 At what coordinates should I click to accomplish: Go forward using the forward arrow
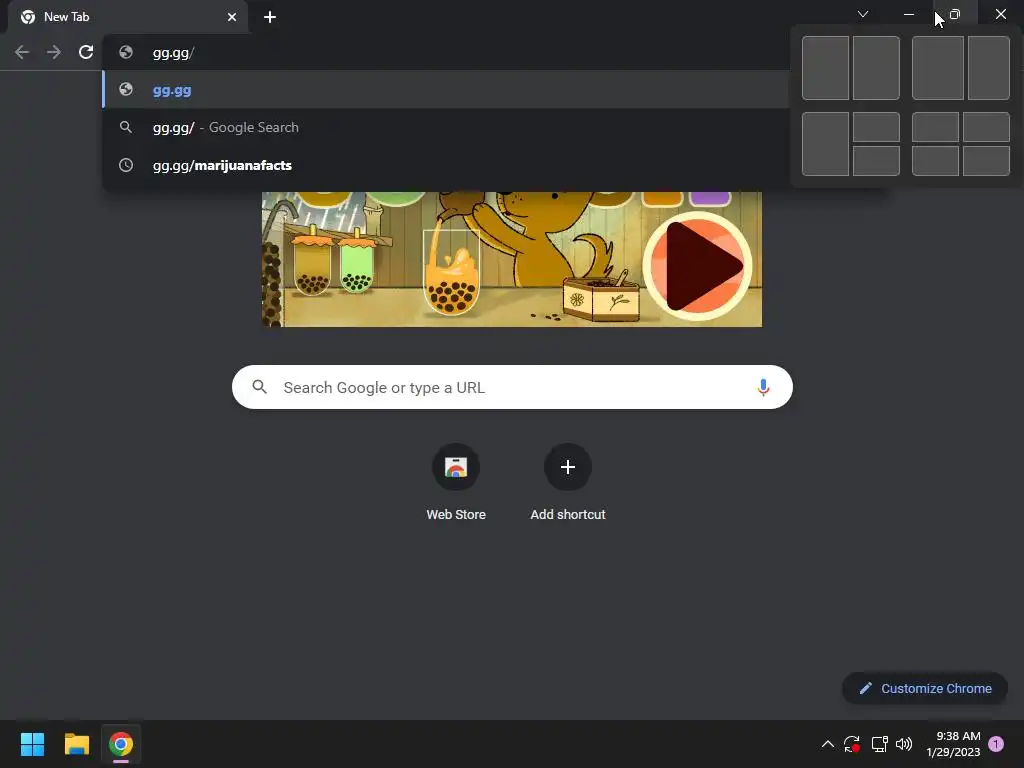[x=54, y=52]
